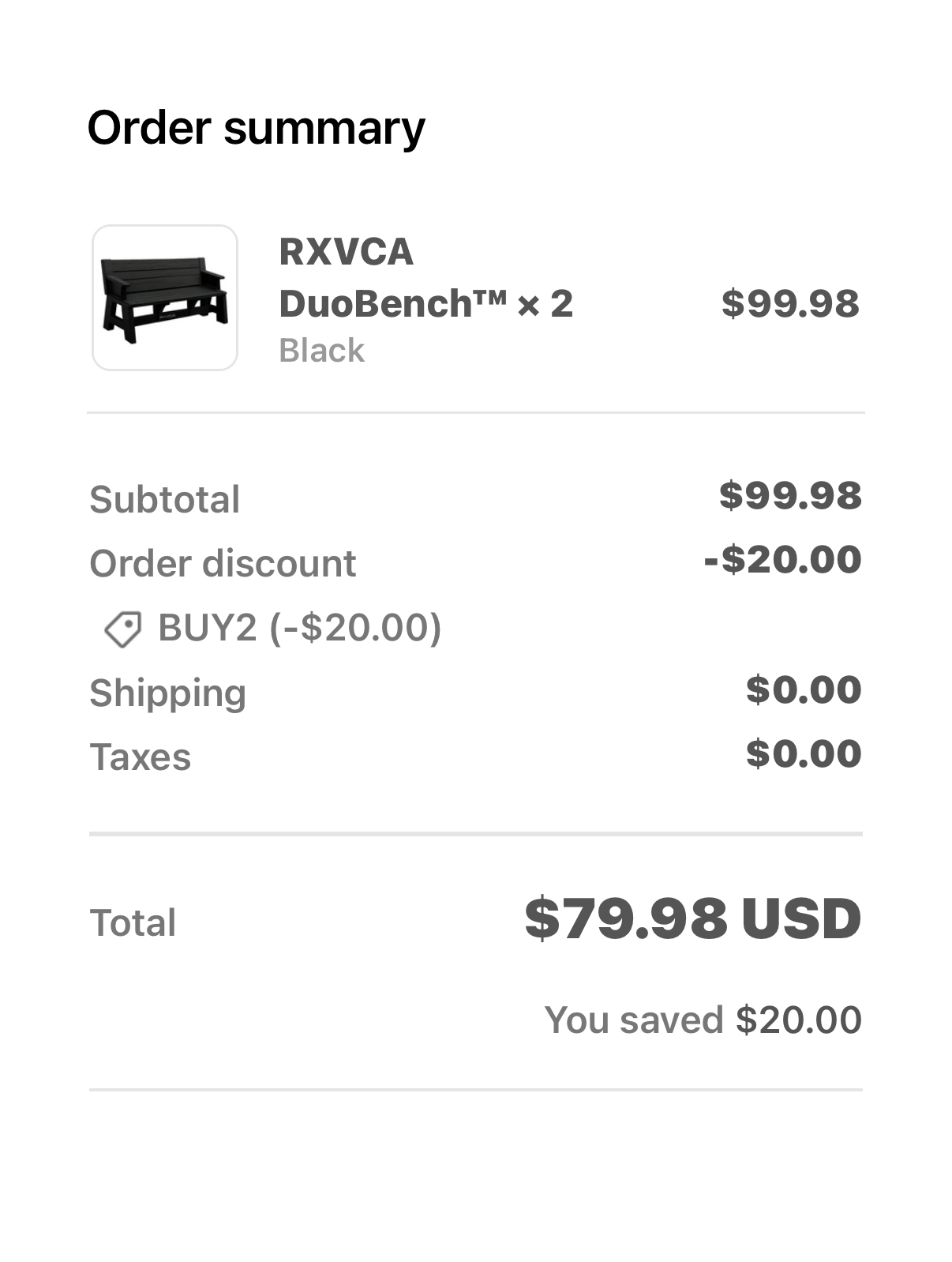952x1262 pixels.
Task: Click the BUY2 discount tag icon
Action: [x=123, y=629]
